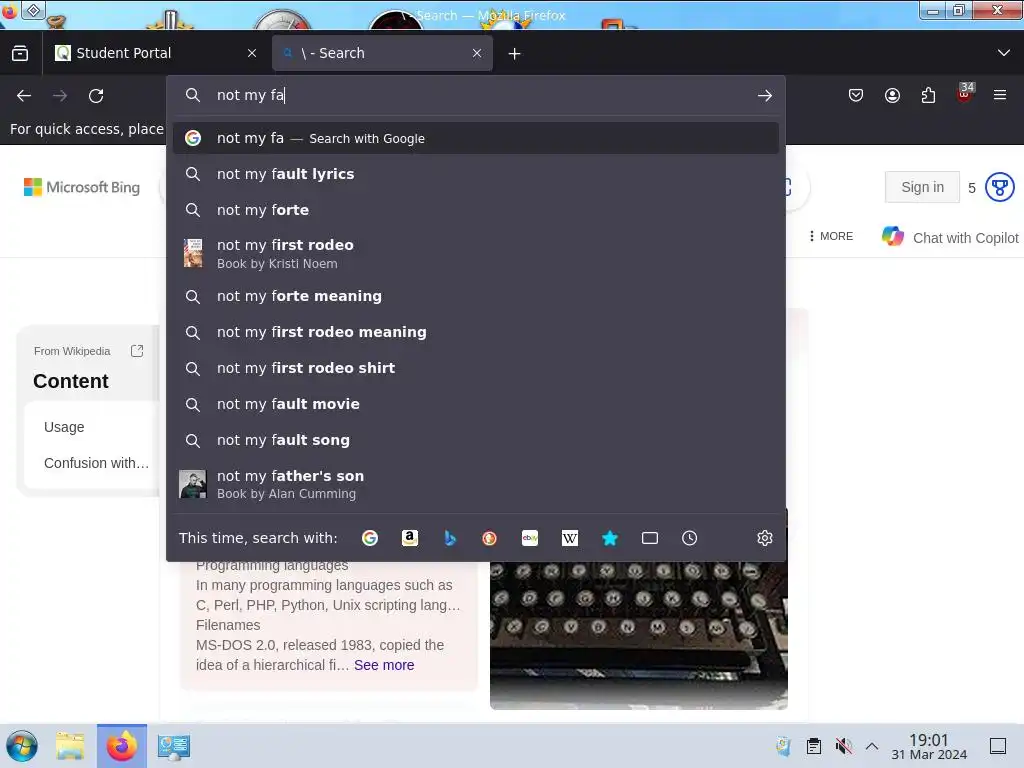Open search settings gear icon
The height and width of the screenshot is (768, 1024).
[x=765, y=538]
